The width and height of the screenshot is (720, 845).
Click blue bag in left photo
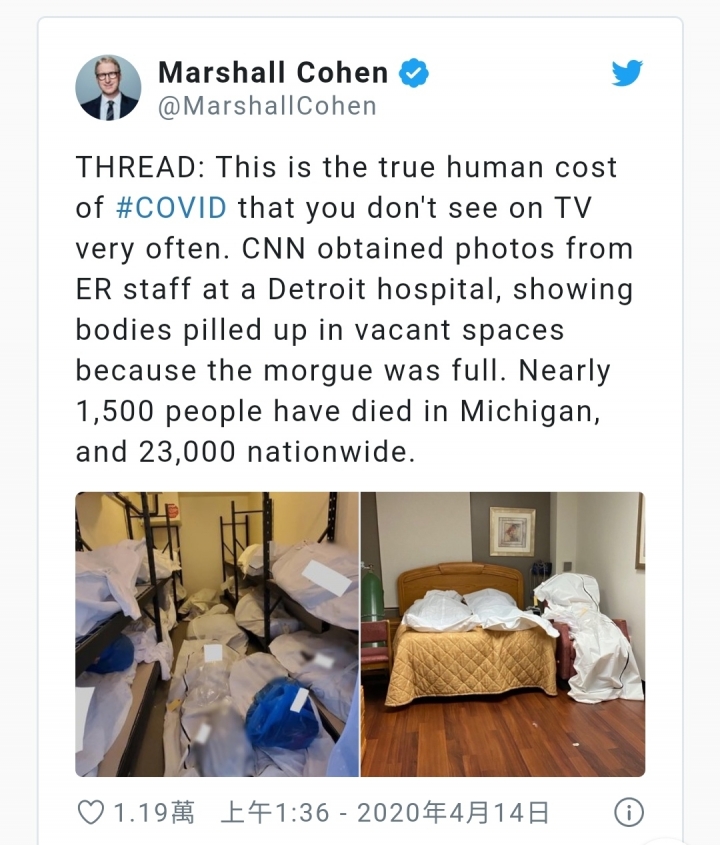[283, 714]
